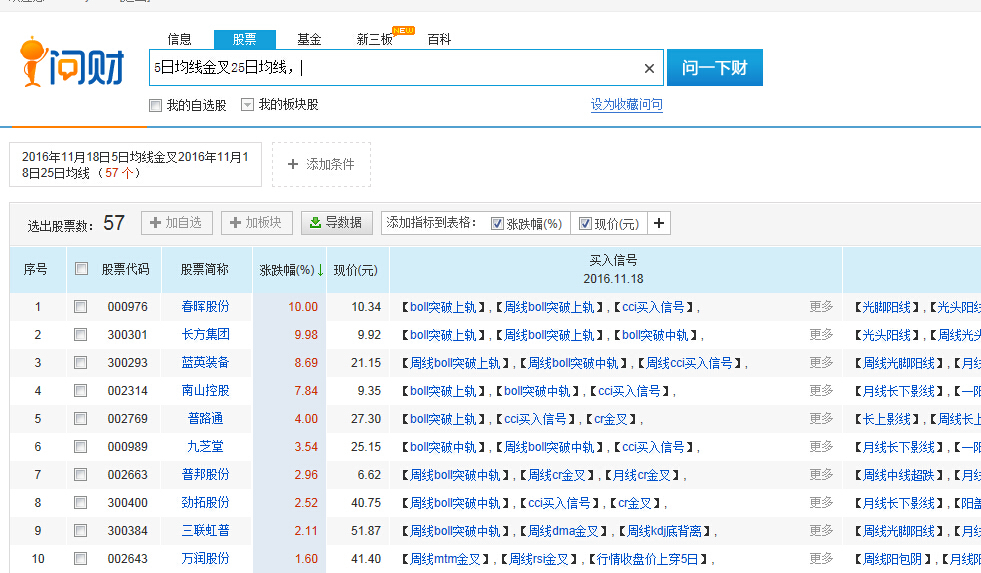Check the box for stock 002314
981x573 pixels.
point(80,391)
